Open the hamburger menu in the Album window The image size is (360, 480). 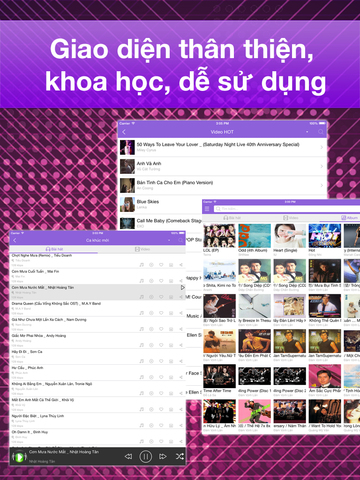[207, 209]
